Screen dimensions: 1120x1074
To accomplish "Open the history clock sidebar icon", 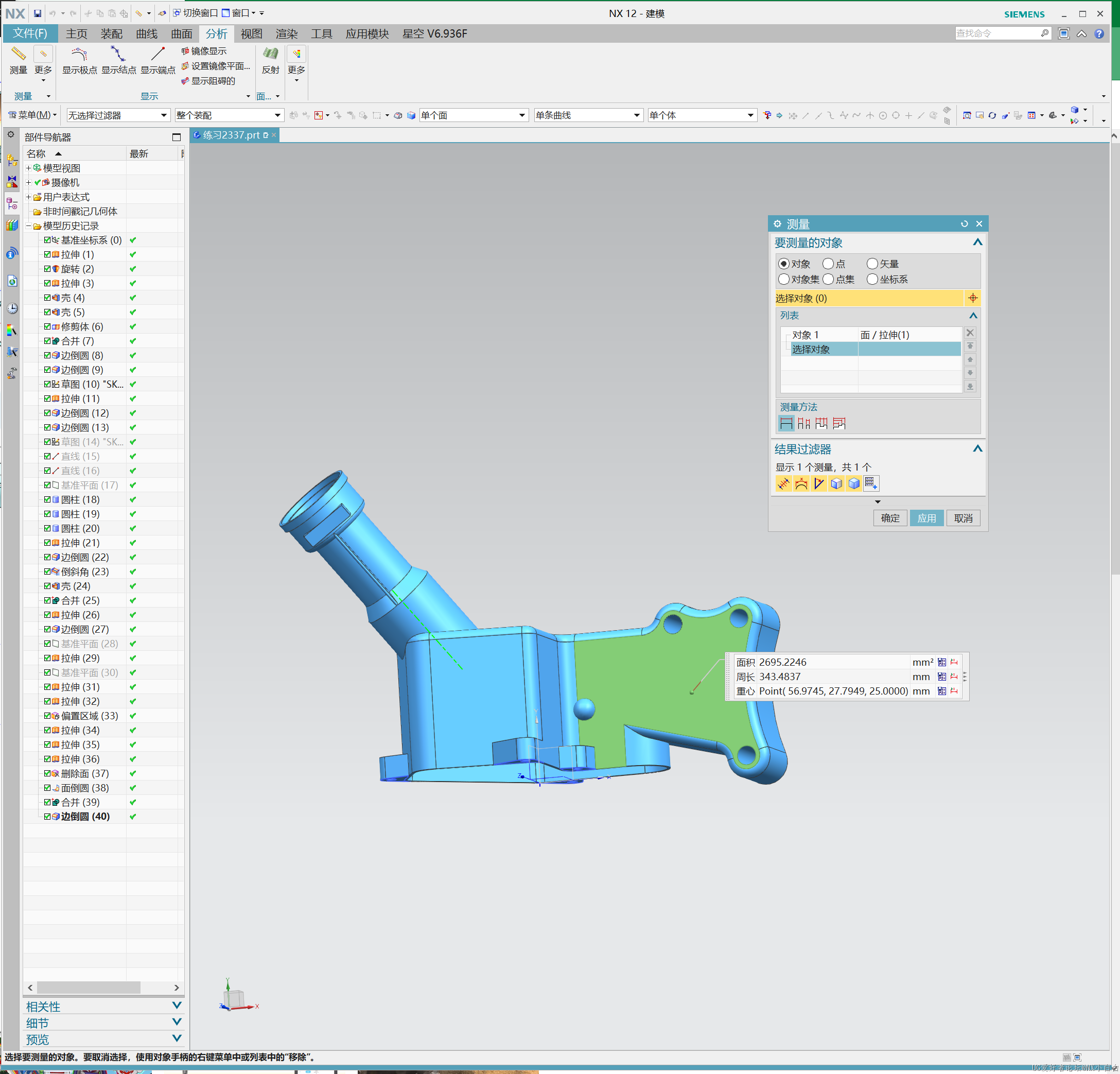I will [12, 308].
